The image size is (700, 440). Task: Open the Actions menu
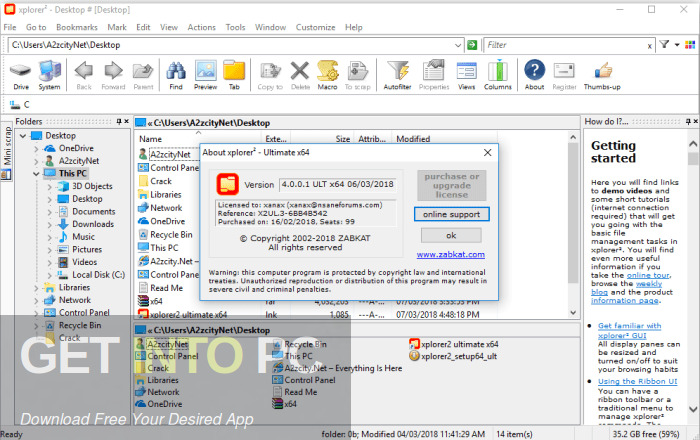pyautogui.click(x=201, y=27)
